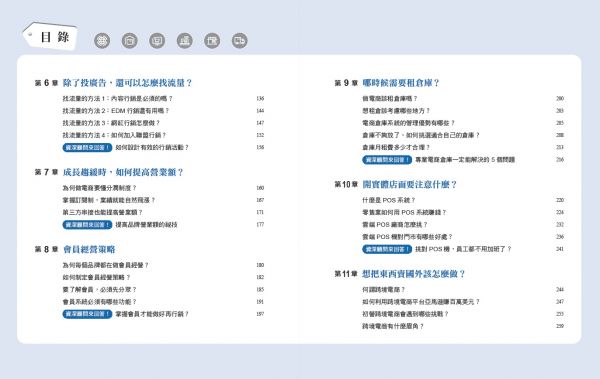600x379 pixels.
Task: Open the 第11章 heading about selling abroad
Action: click(x=400, y=274)
